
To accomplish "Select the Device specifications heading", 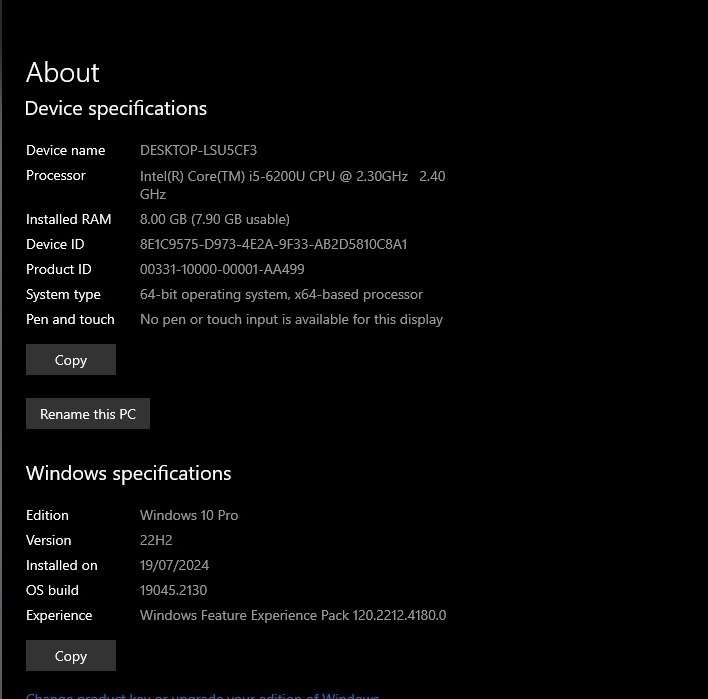I will click(116, 109).
